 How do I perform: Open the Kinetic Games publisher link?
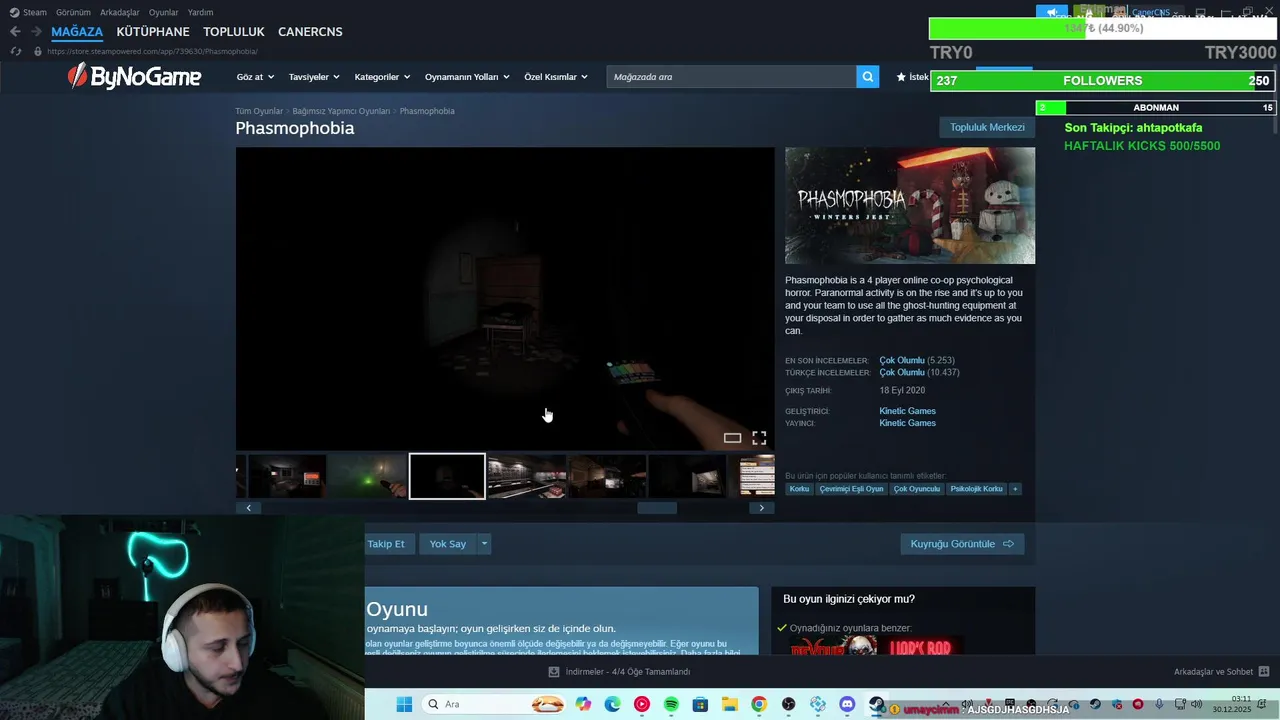[907, 423]
